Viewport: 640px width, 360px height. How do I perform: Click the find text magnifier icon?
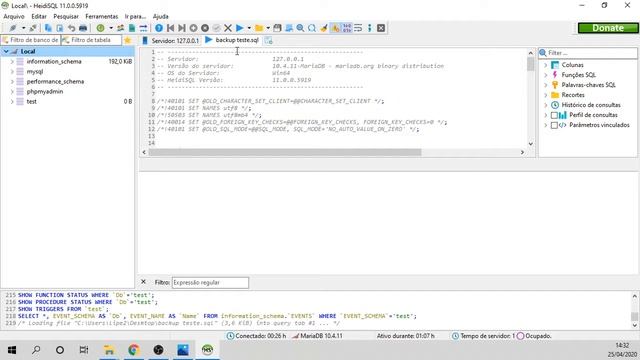pos(300,28)
